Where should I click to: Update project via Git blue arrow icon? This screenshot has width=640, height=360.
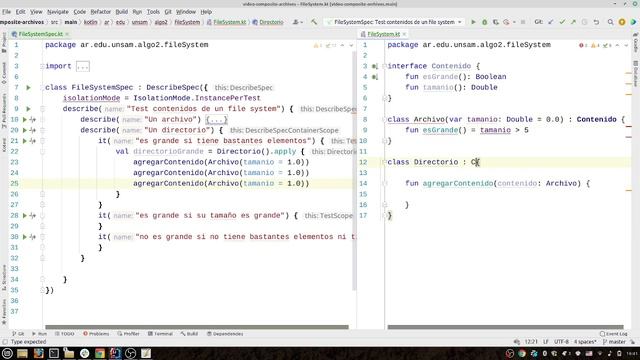(x=551, y=22)
